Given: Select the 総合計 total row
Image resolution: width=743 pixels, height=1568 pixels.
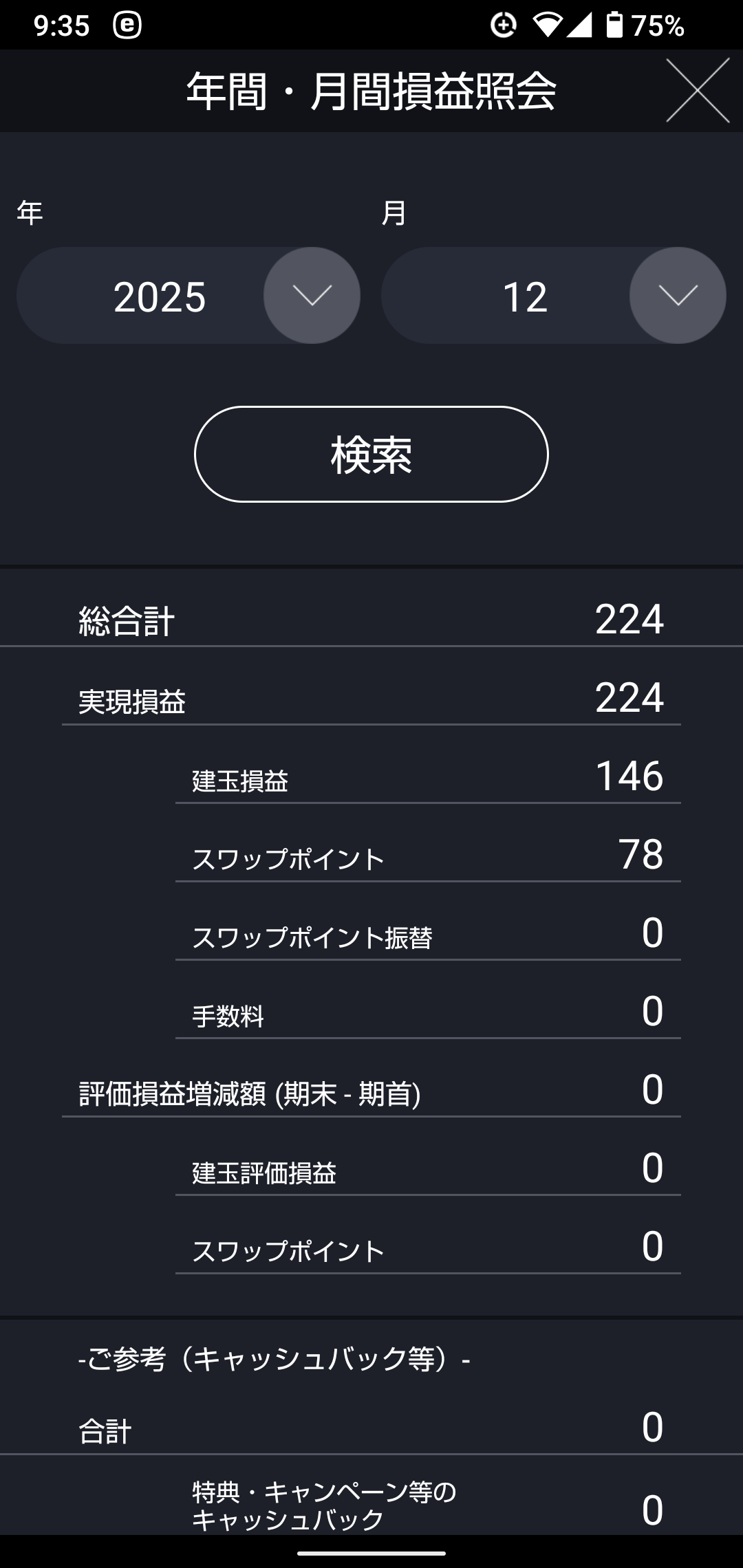Looking at the screenshot, I should coord(371,619).
